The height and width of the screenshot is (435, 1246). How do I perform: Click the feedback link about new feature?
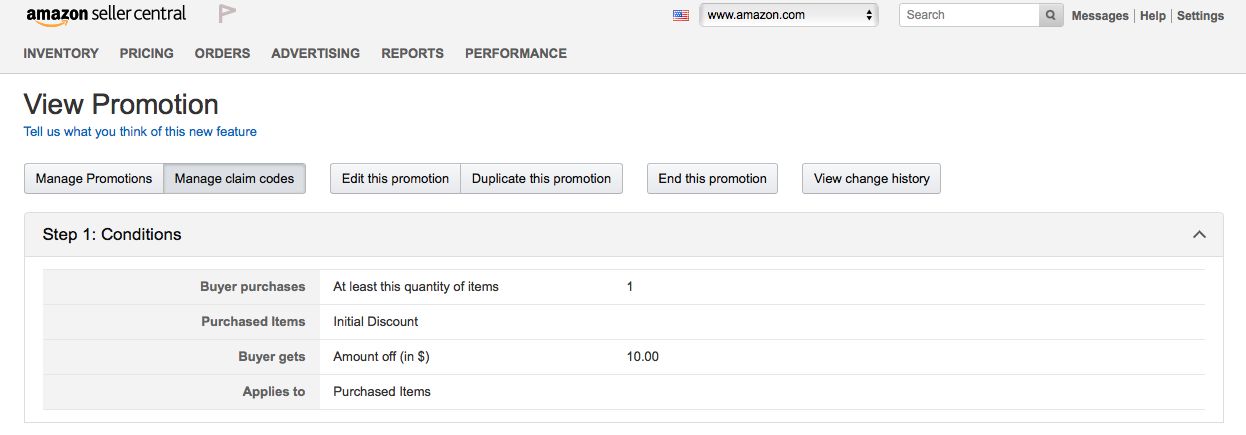click(x=140, y=131)
